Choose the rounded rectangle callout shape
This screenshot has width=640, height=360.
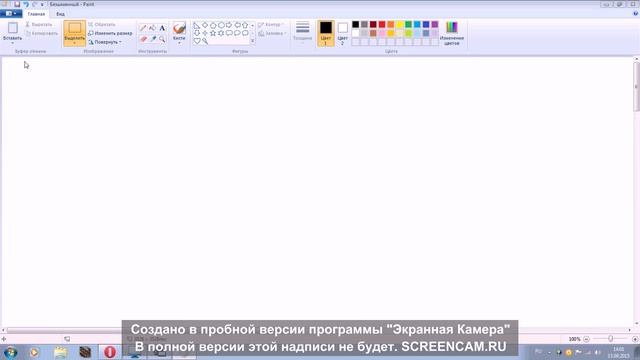229,33
